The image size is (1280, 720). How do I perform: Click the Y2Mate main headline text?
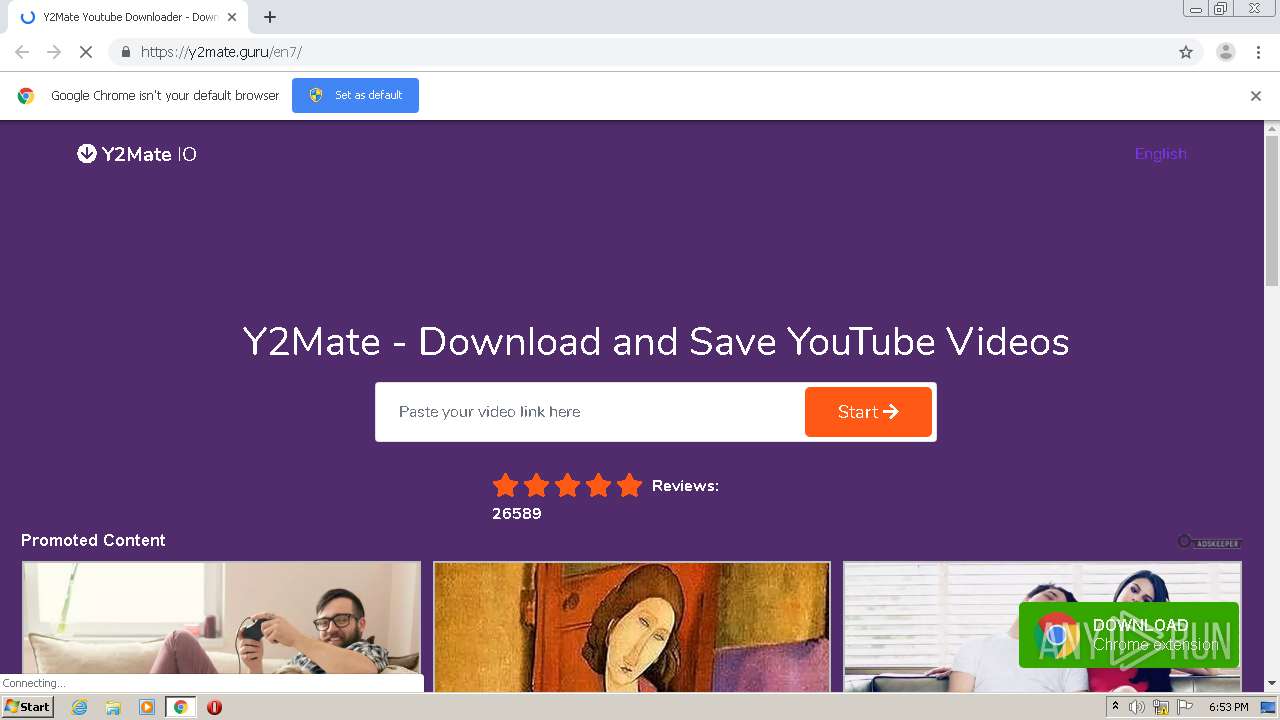pyautogui.click(x=656, y=342)
